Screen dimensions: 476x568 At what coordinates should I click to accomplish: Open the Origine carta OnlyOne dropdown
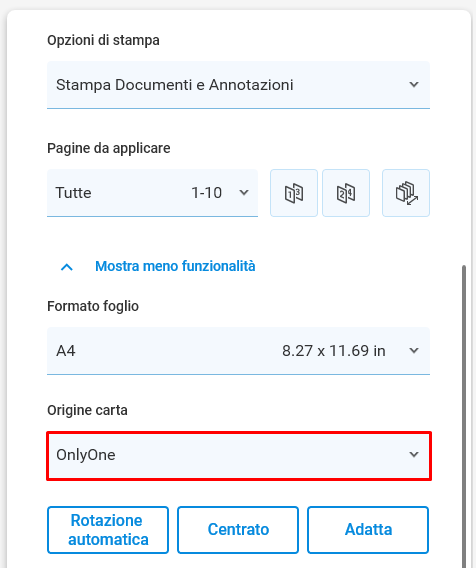click(x=239, y=456)
